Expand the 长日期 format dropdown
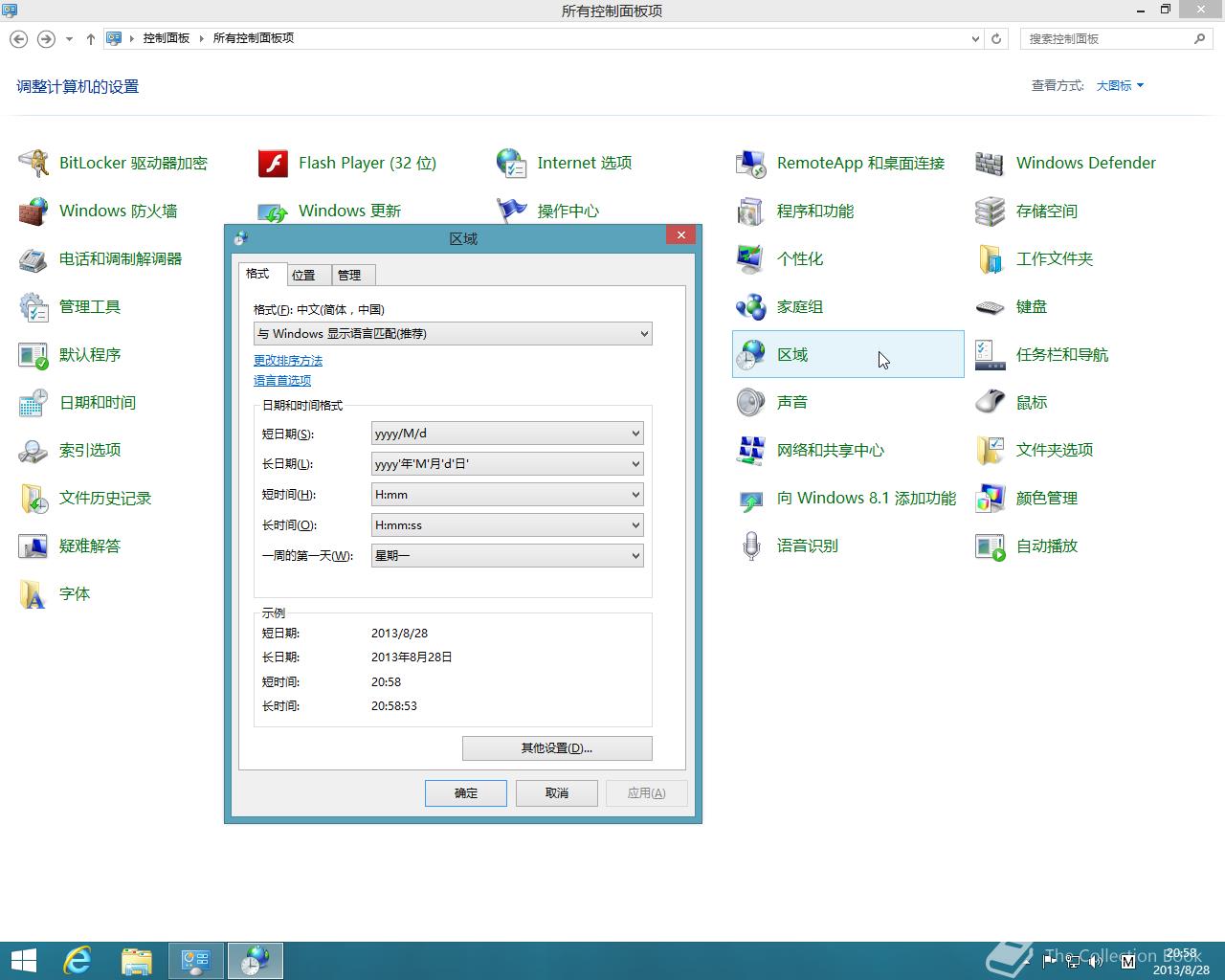 tap(507, 464)
